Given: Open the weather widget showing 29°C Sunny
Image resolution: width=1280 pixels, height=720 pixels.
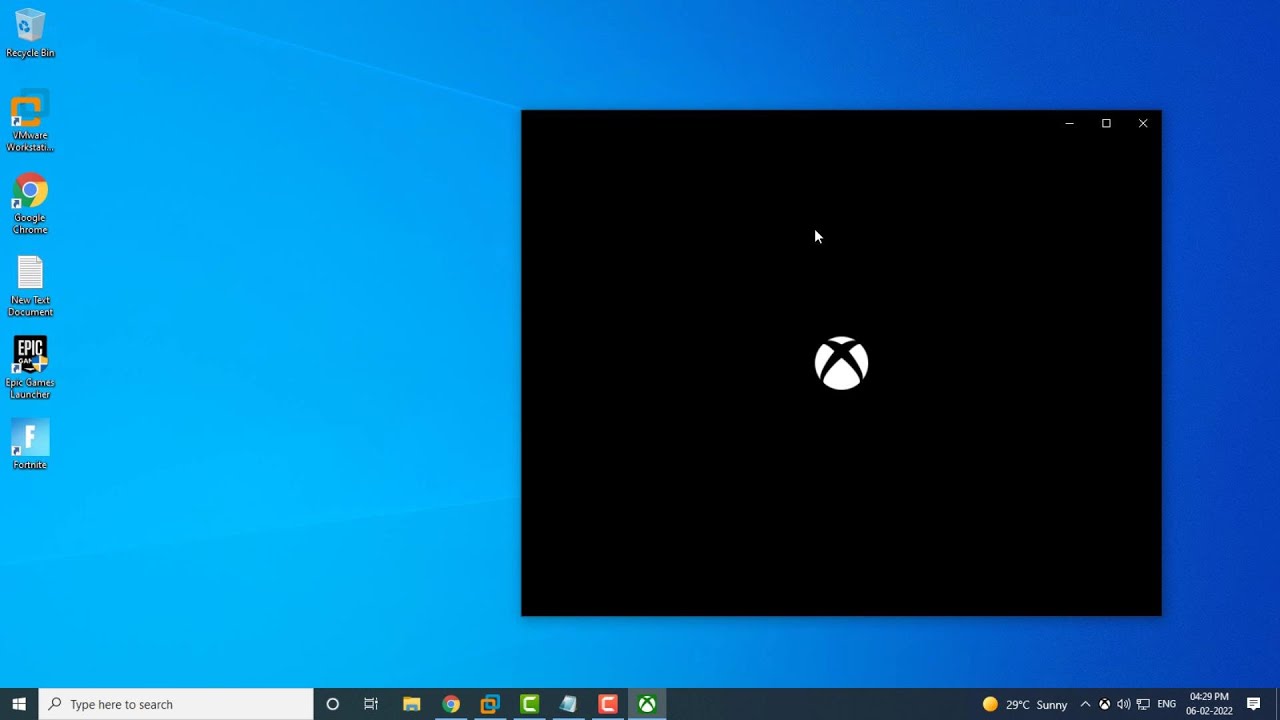Looking at the screenshot, I should (1025, 704).
